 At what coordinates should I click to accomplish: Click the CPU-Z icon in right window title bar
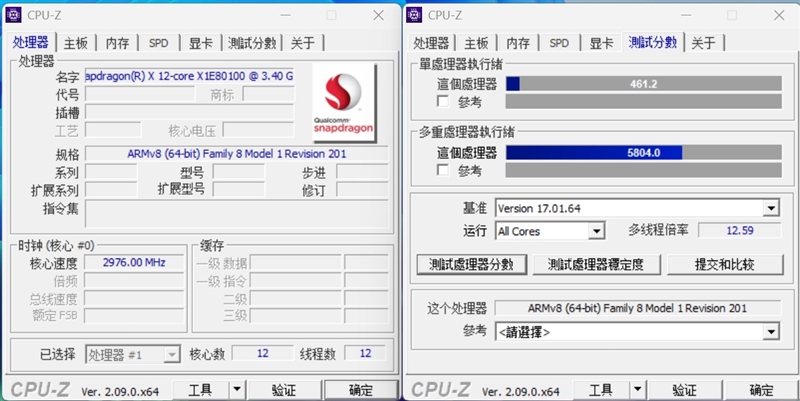pos(414,15)
